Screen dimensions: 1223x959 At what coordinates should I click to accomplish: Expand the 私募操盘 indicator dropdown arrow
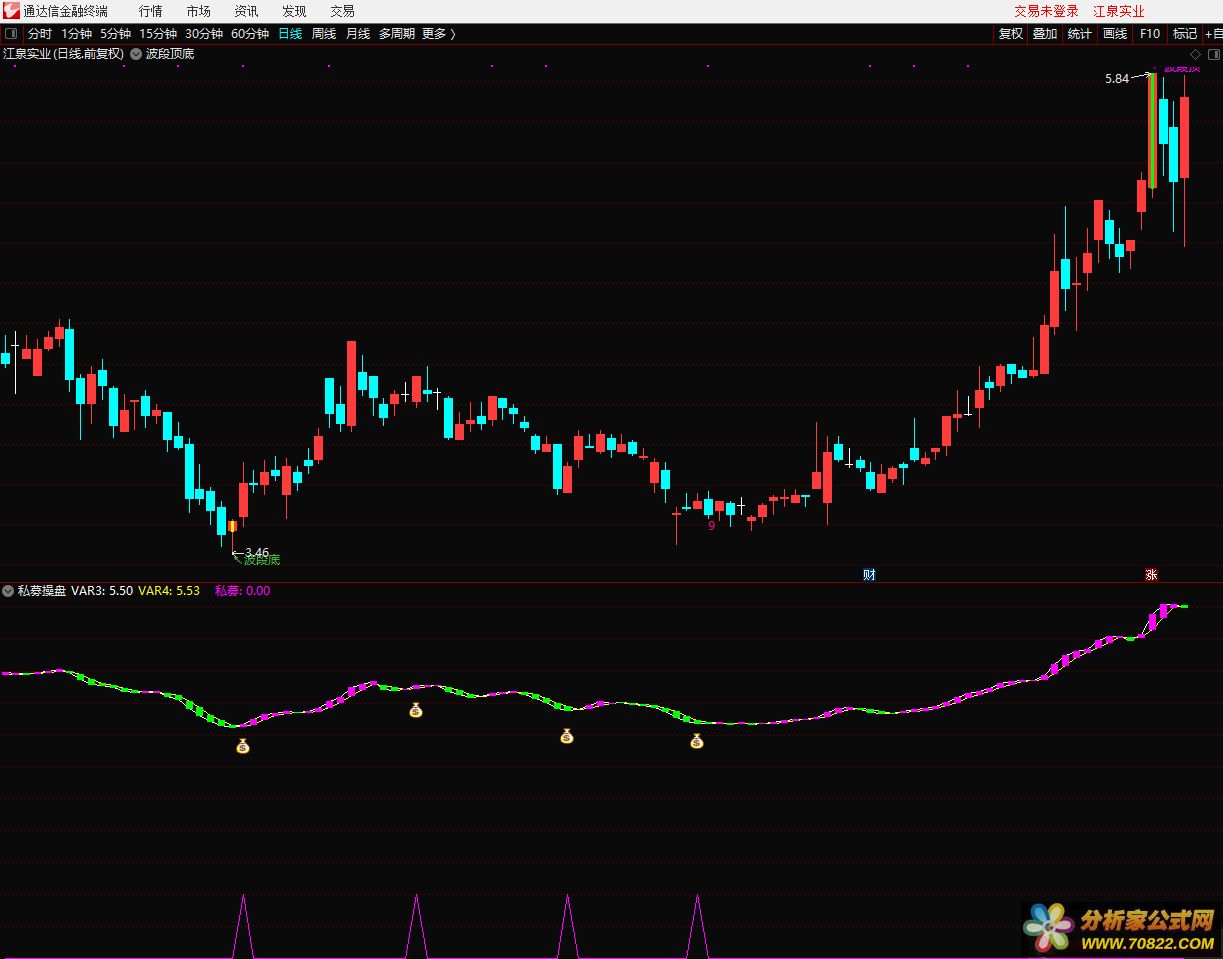pyautogui.click(x=8, y=591)
